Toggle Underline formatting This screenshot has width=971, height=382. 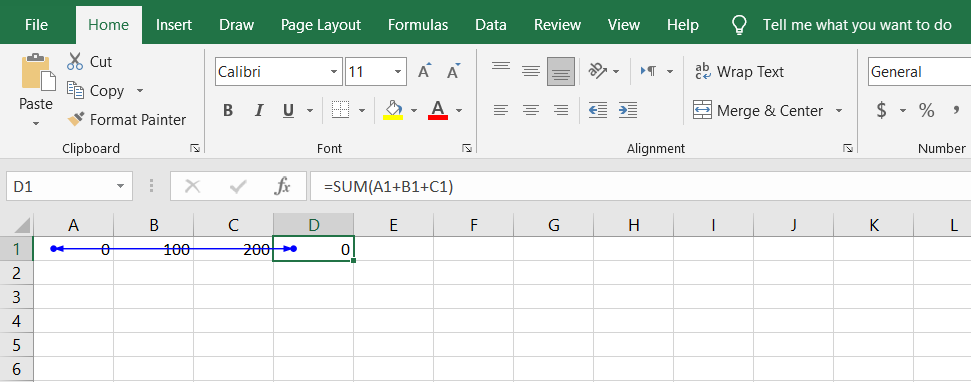pos(288,110)
